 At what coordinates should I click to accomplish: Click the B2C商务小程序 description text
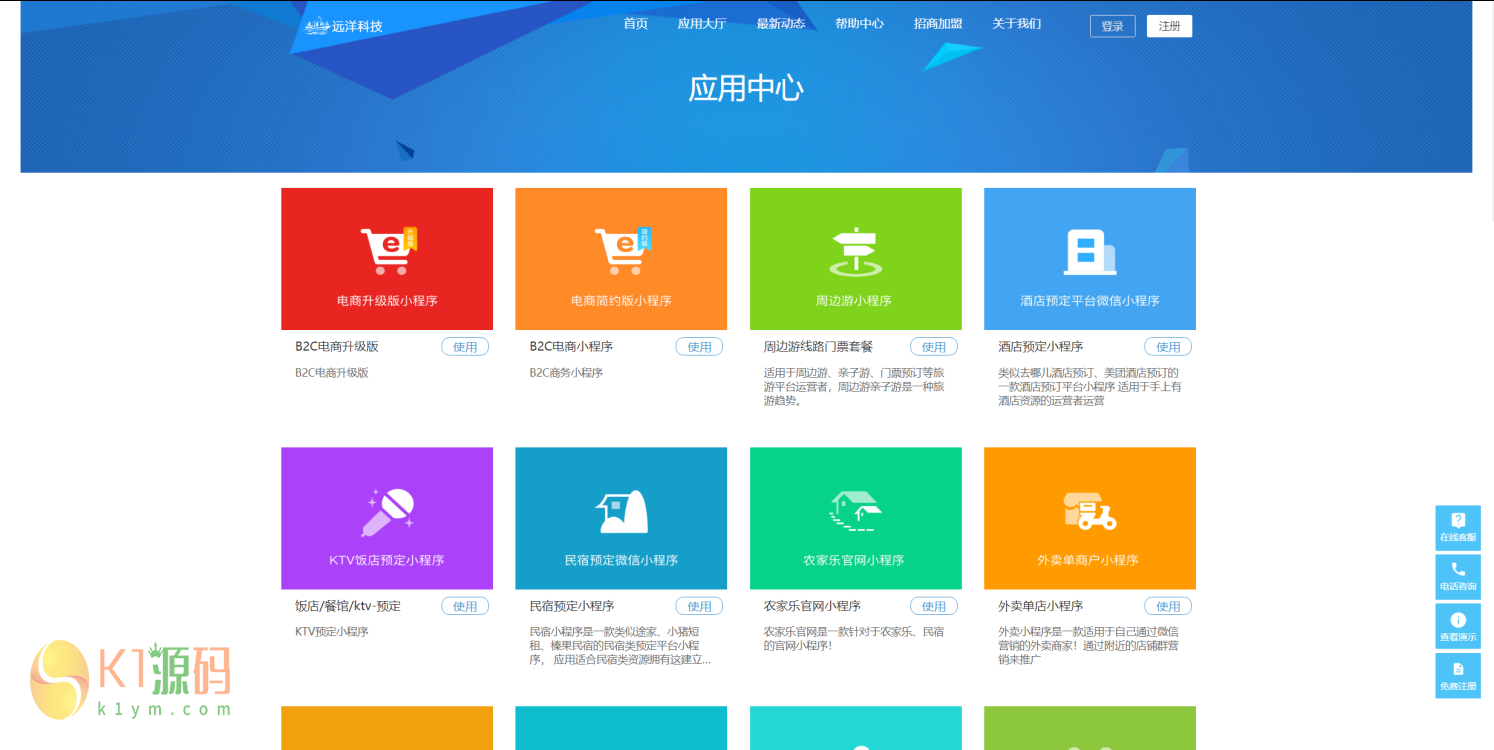point(566,373)
